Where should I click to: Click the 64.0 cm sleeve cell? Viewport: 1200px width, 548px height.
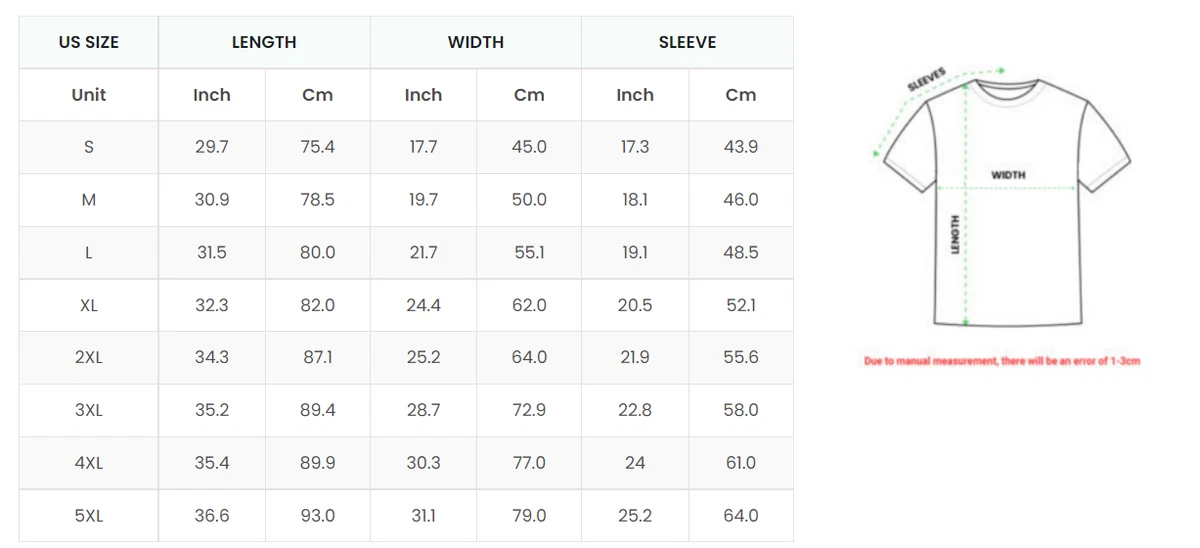[741, 516]
